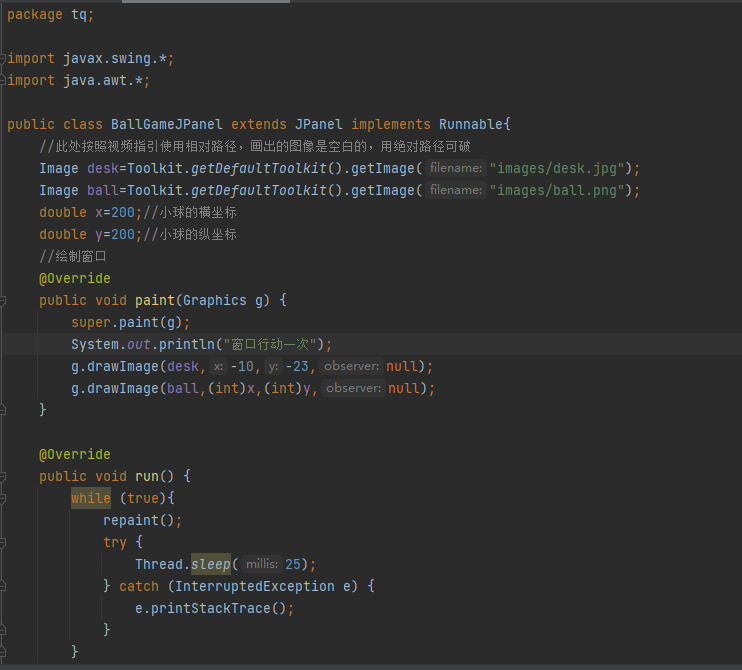Click the comment //绘制窗口
Image resolution: width=742 pixels, height=670 pixels.
pyautogui.click(x=73, y=256)
